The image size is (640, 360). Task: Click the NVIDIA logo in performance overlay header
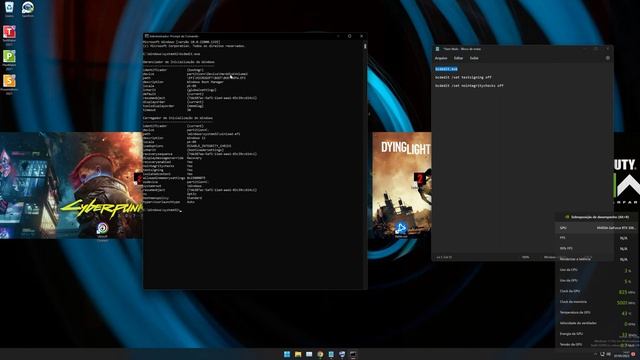(x=567, y=217)
